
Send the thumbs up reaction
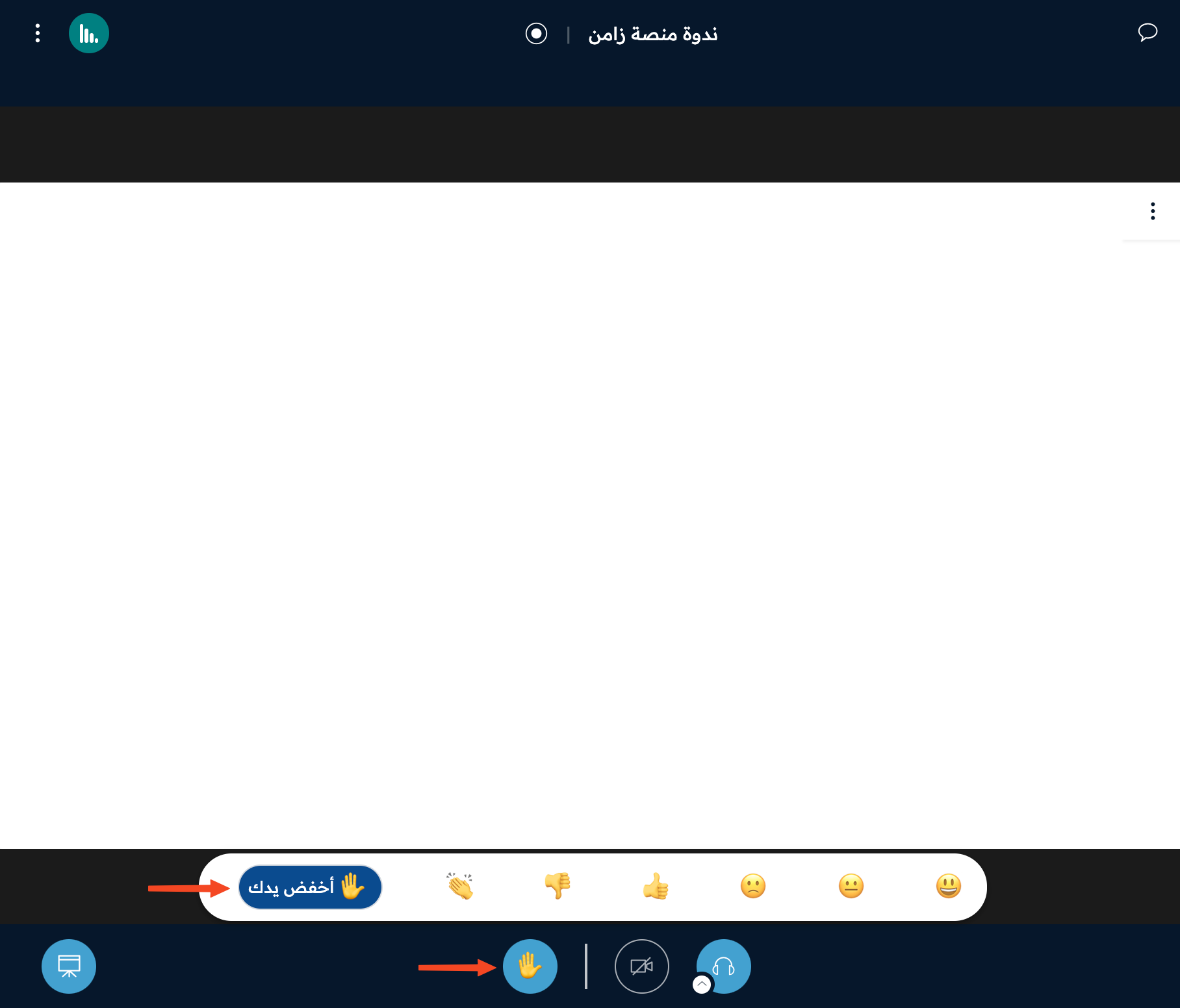pos(656,886)
